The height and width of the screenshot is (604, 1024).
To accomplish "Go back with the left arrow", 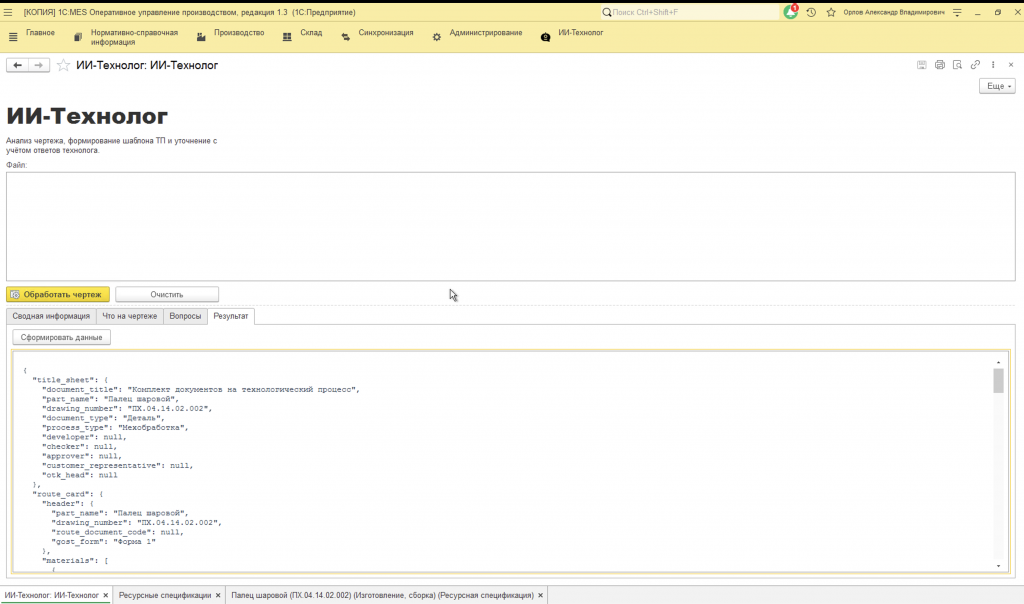I will [x=18, y=65].
